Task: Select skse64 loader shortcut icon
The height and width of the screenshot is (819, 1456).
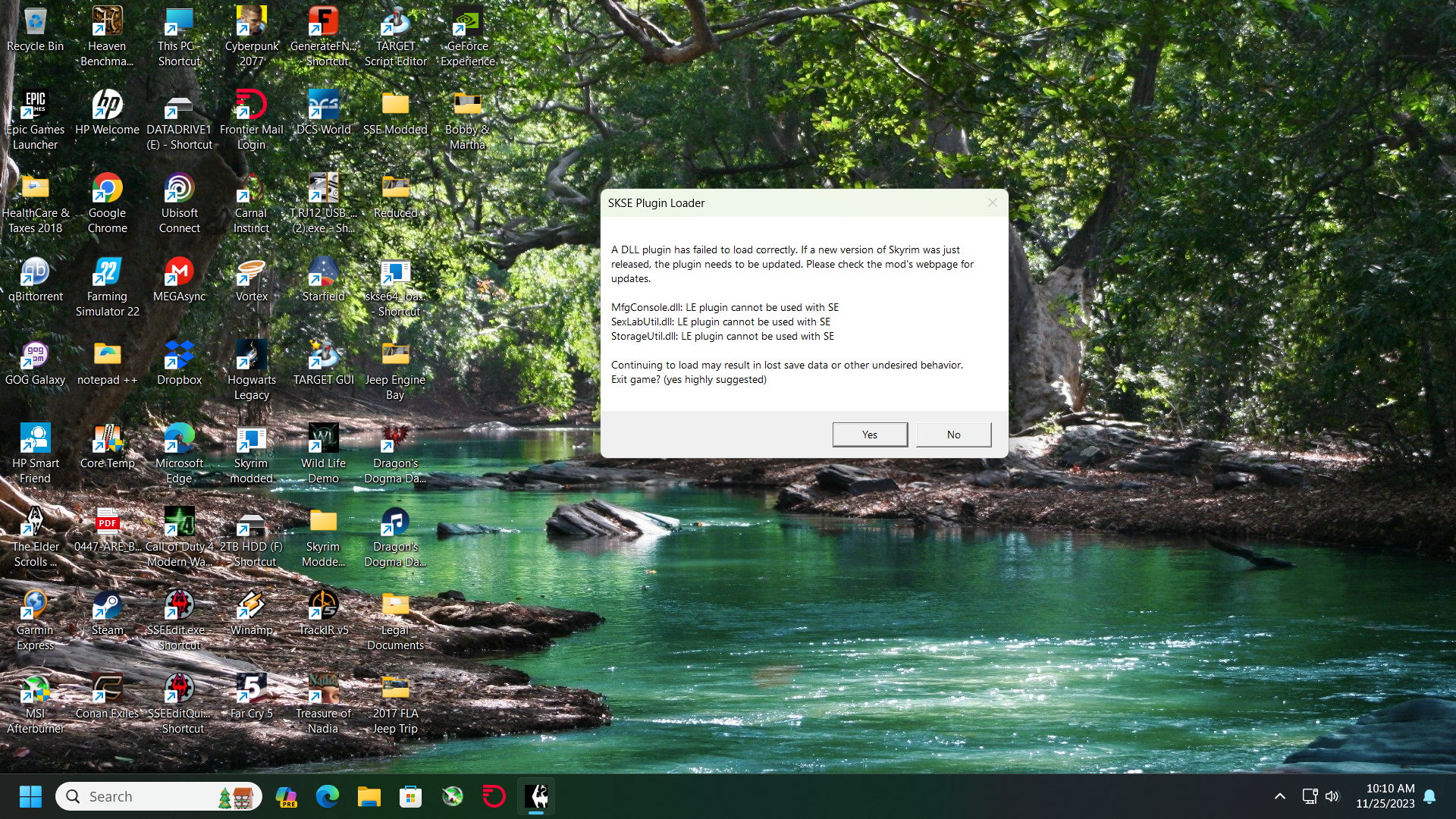Action: (395, 287)
